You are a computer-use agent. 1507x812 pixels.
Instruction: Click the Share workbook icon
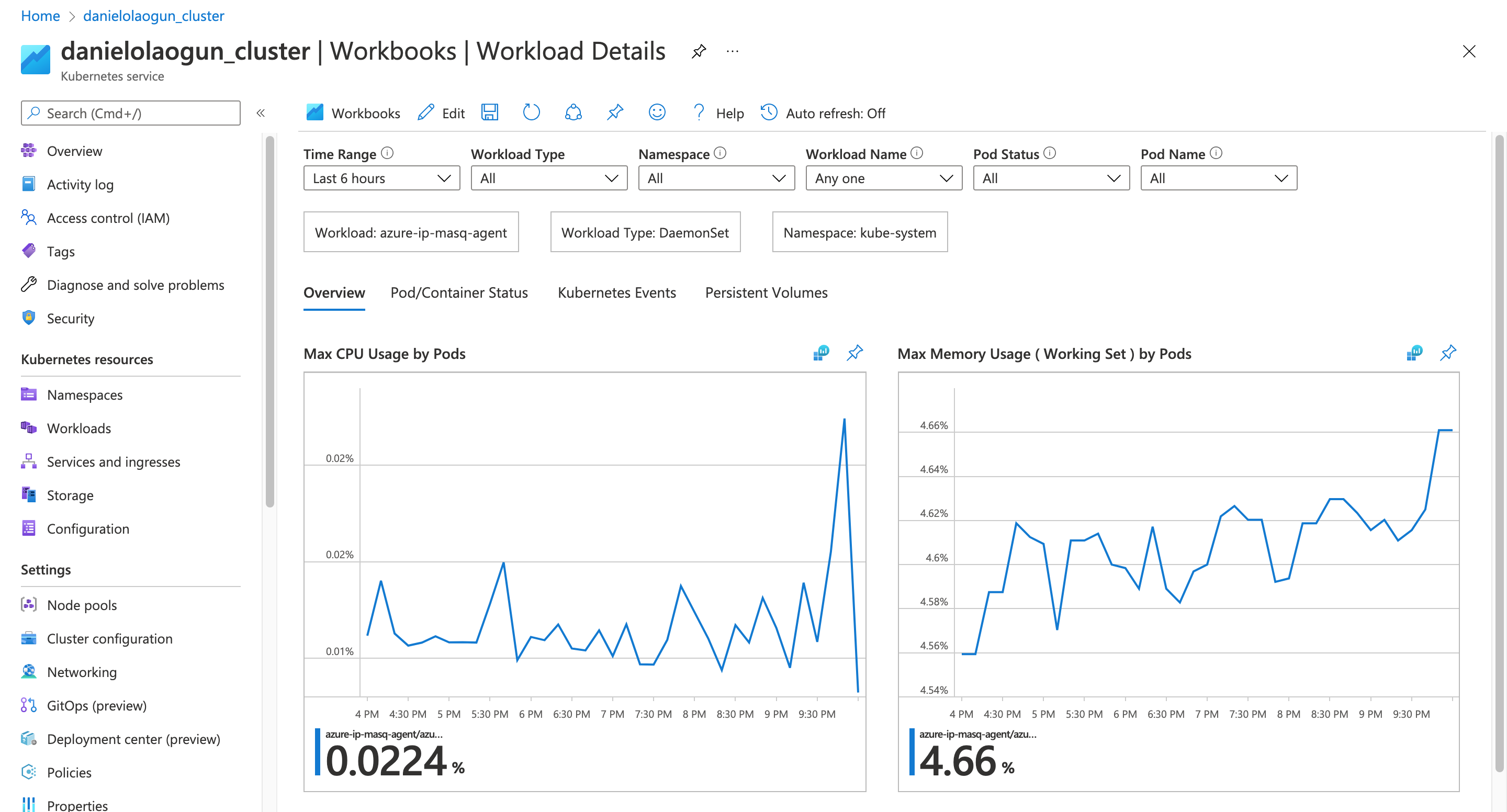tap(573, 112)
